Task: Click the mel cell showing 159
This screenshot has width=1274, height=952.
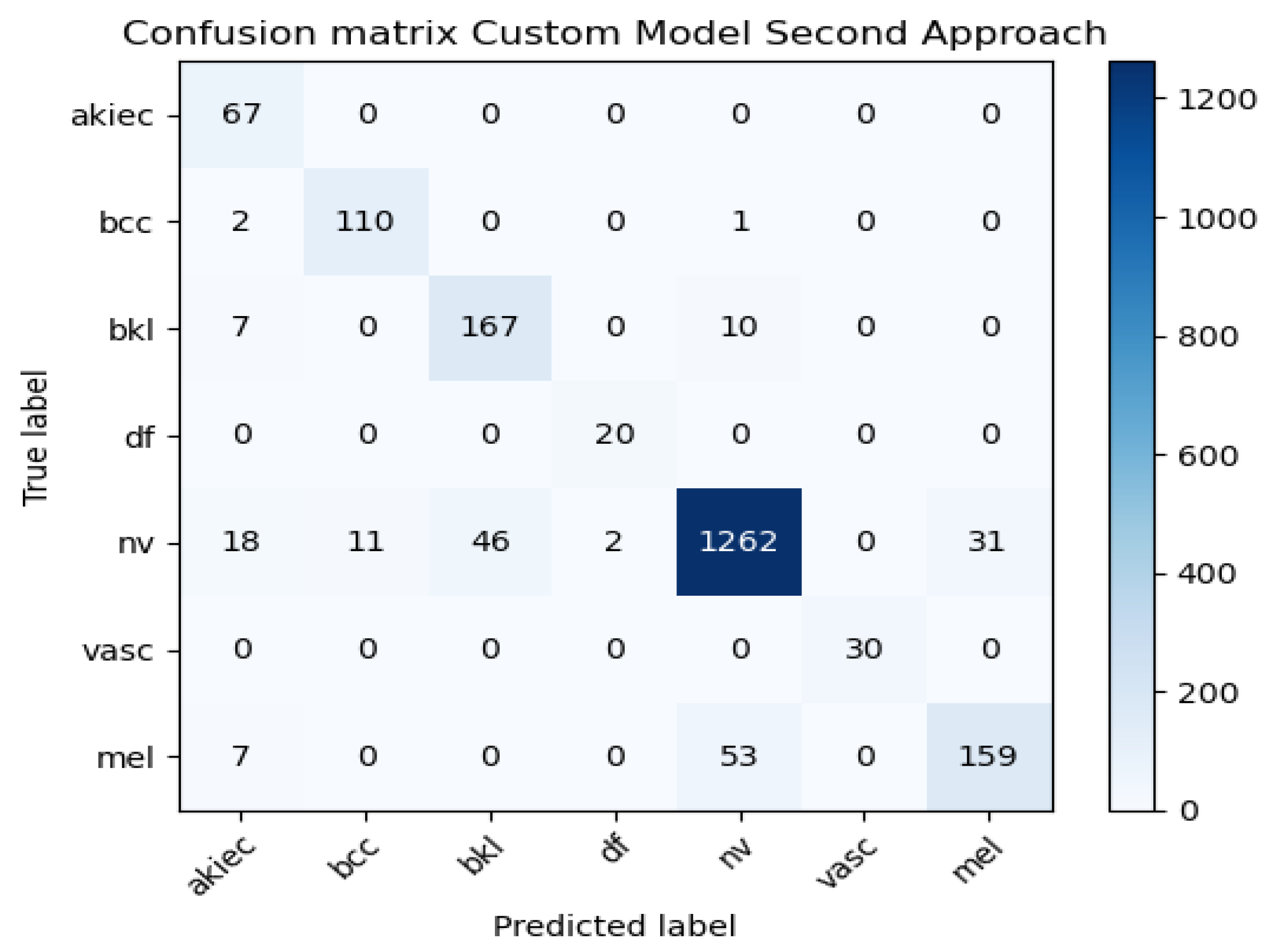Action: click(x=988, y=756)
